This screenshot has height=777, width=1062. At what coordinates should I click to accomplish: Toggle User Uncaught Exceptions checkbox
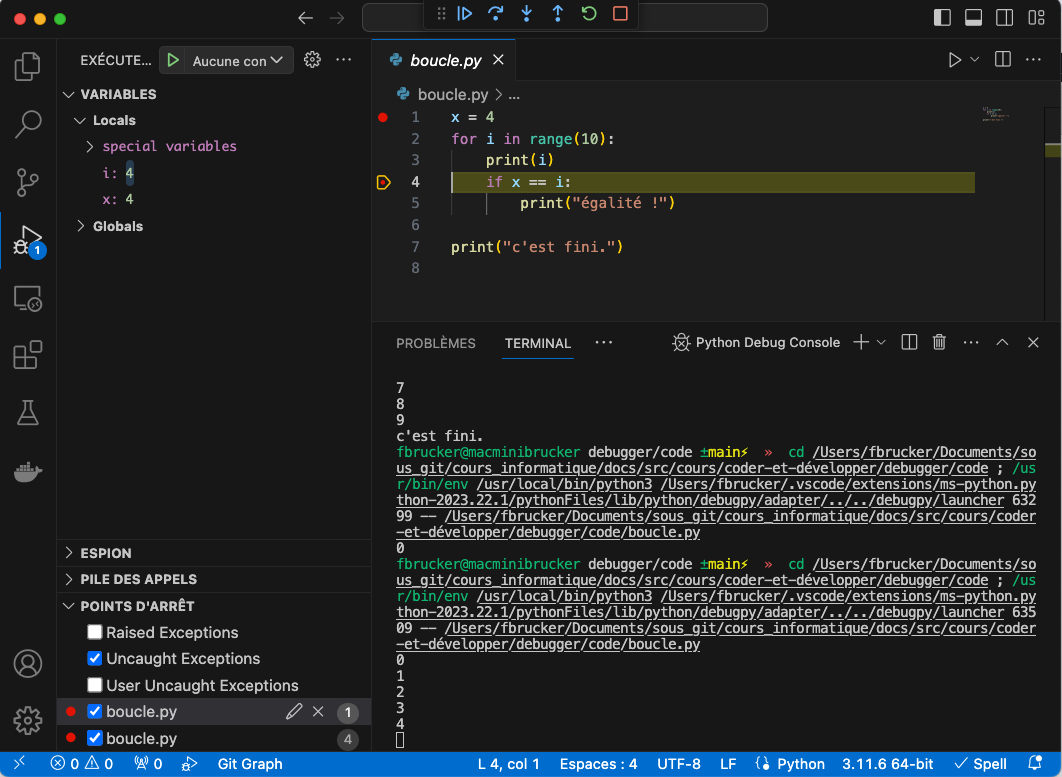pyautogui.click(x=95, y=685)
